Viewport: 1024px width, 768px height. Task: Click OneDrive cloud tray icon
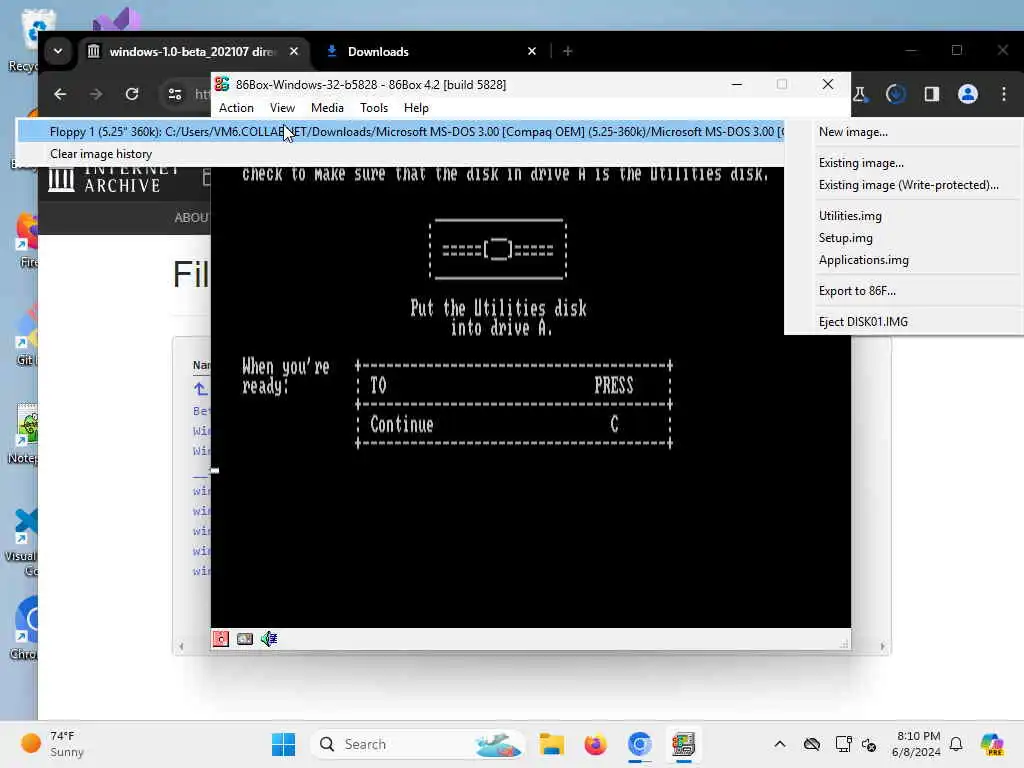[x=812, y=744]
